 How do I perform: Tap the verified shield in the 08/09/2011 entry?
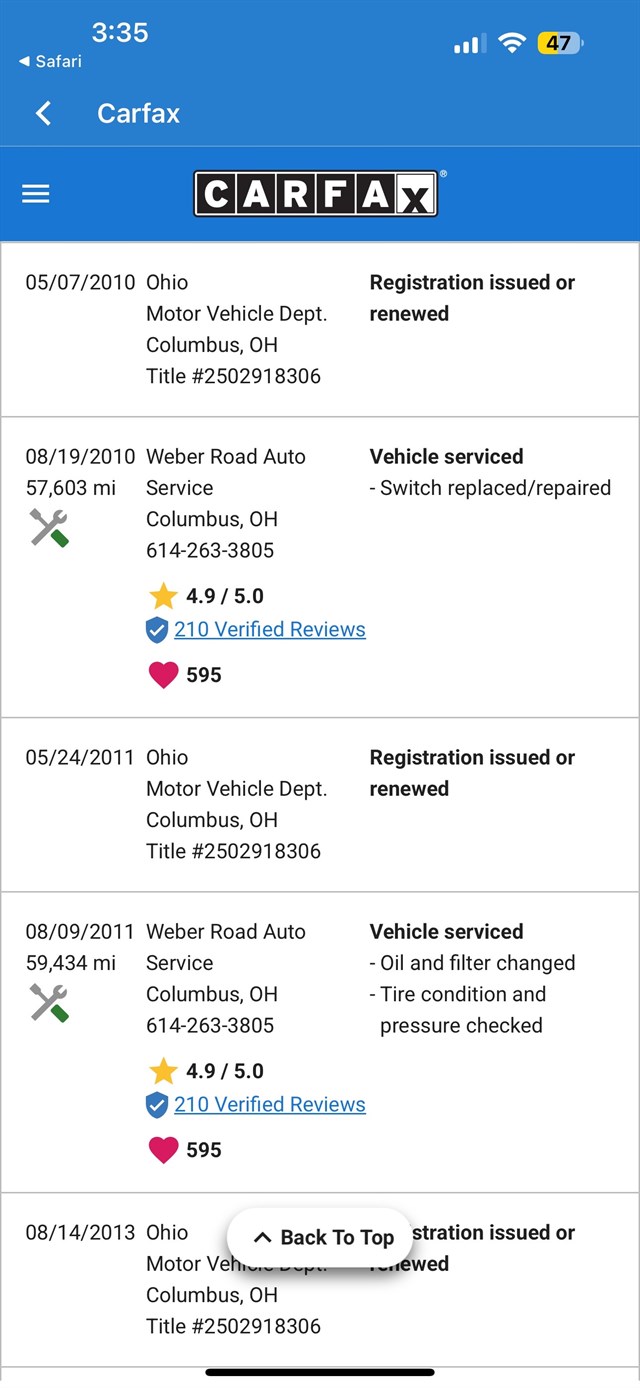(x=157, y=1105)
